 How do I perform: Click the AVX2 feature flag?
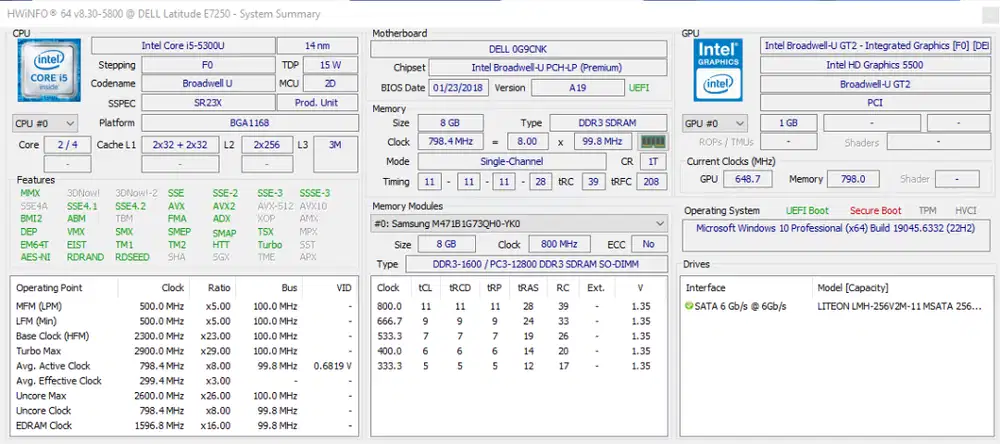(x=224, y=206)
